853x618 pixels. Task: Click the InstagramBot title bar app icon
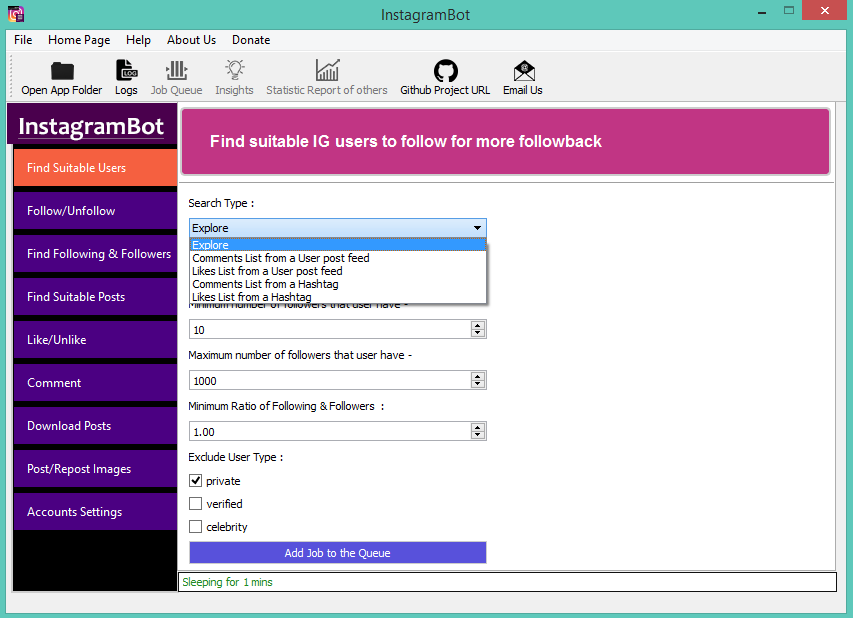[x=15, y=14]
